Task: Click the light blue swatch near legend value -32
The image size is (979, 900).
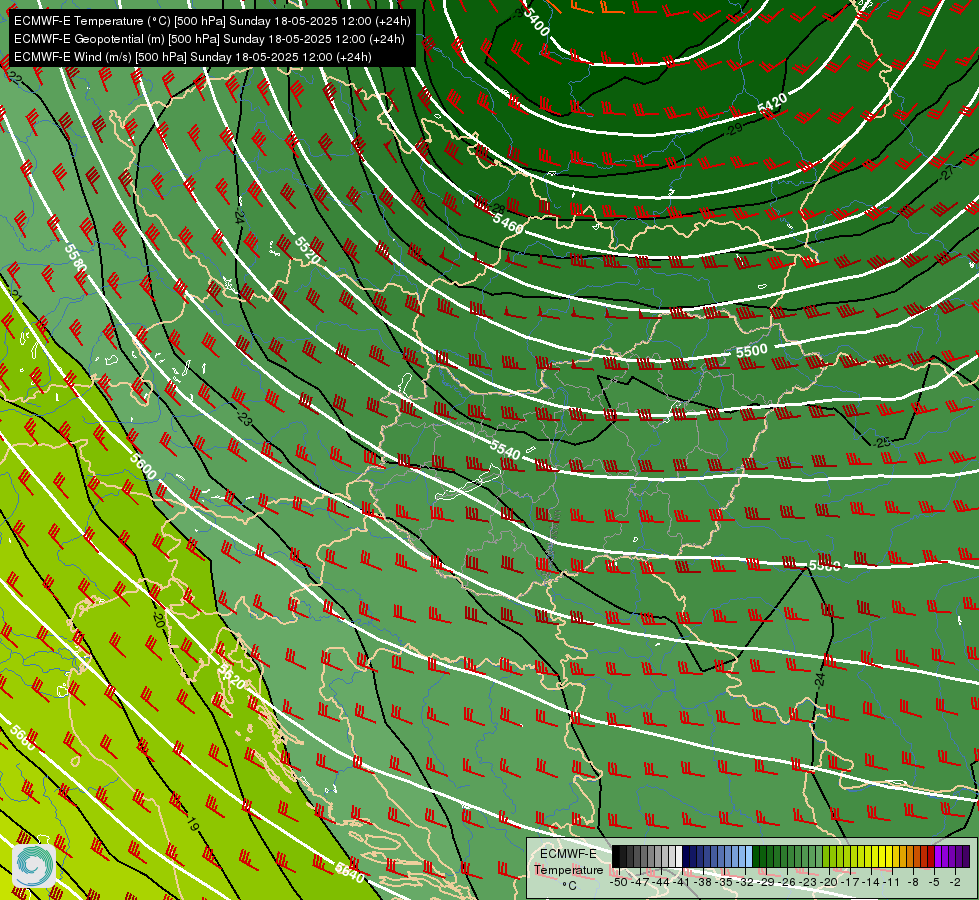Action: click(x=749, y=856)
